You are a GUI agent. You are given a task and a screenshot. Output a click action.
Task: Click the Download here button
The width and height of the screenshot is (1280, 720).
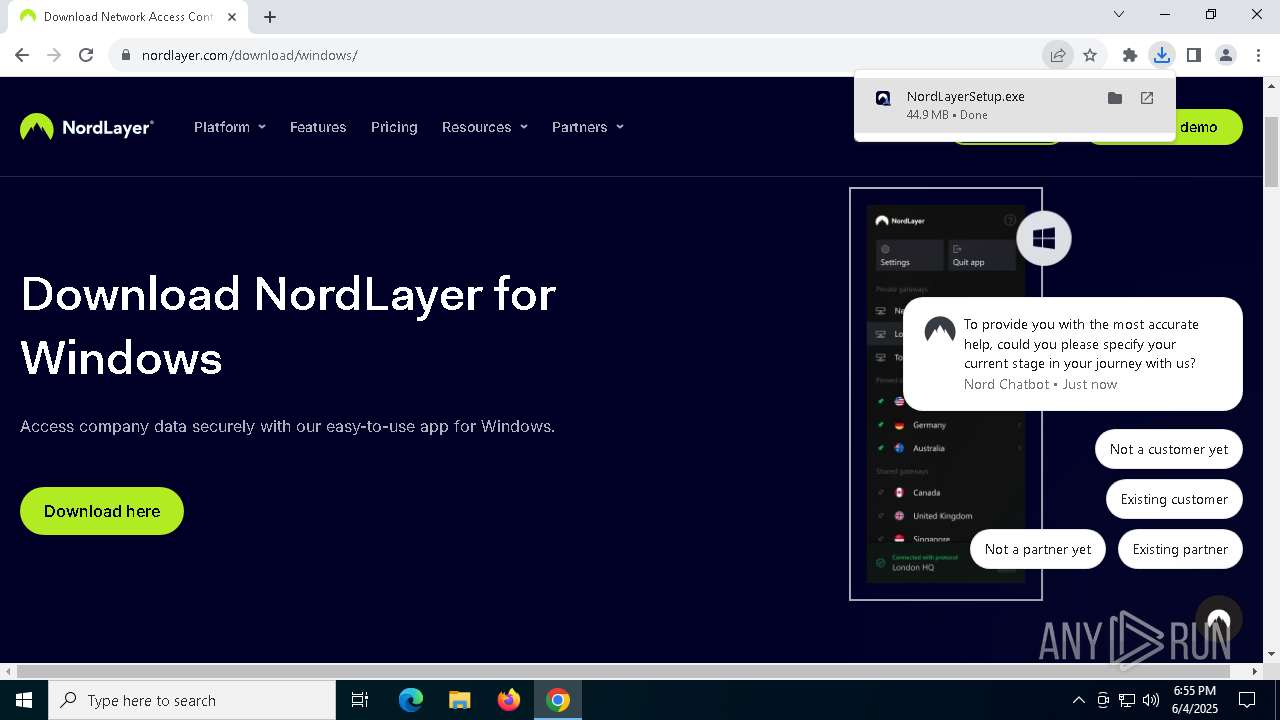point(102,511)
